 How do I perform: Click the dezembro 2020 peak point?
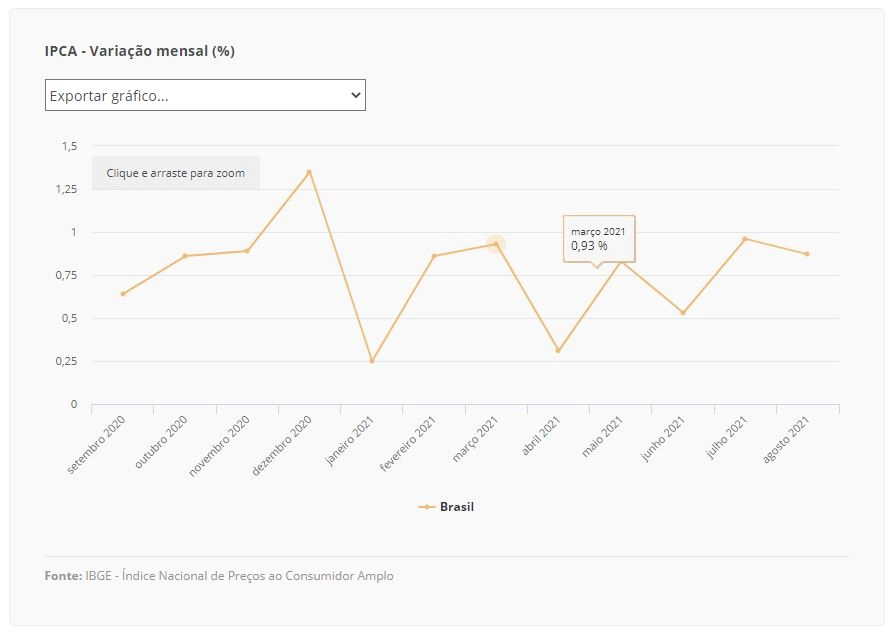pyautogui.click(x=309, y=172)
